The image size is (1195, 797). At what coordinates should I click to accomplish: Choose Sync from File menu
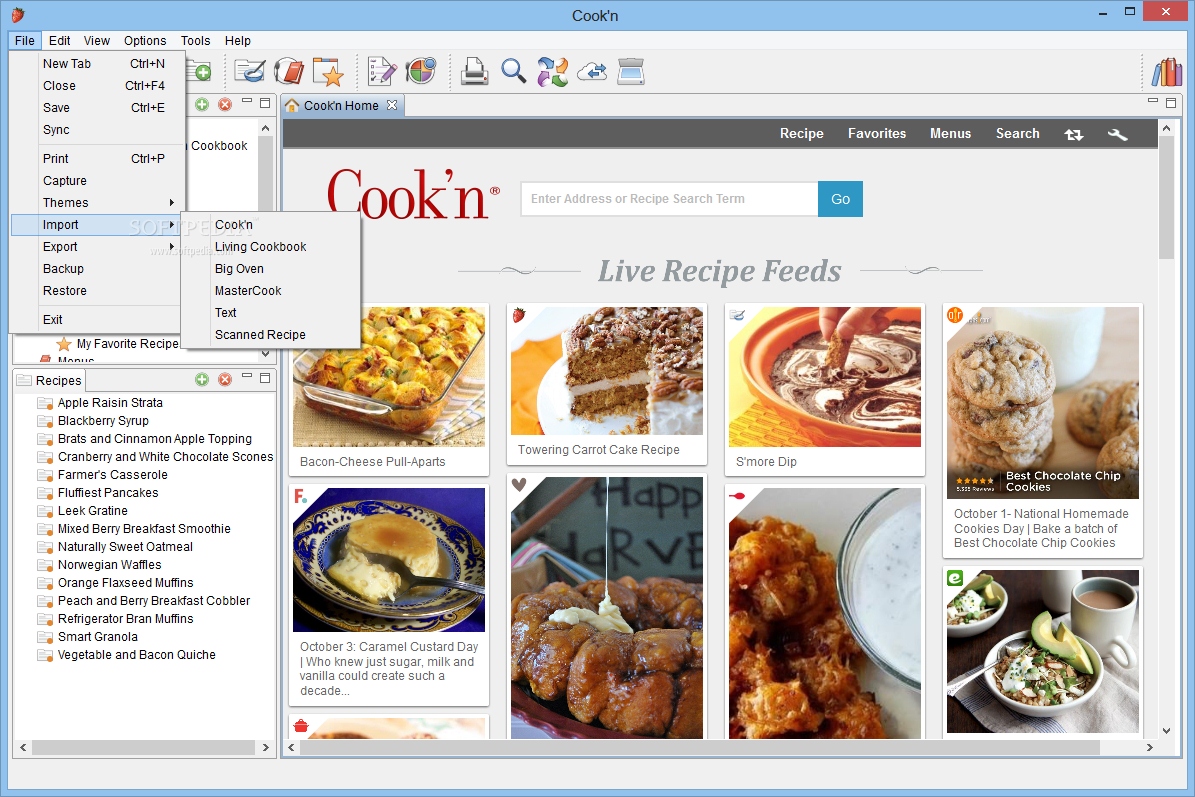click(x=96, y=130)
